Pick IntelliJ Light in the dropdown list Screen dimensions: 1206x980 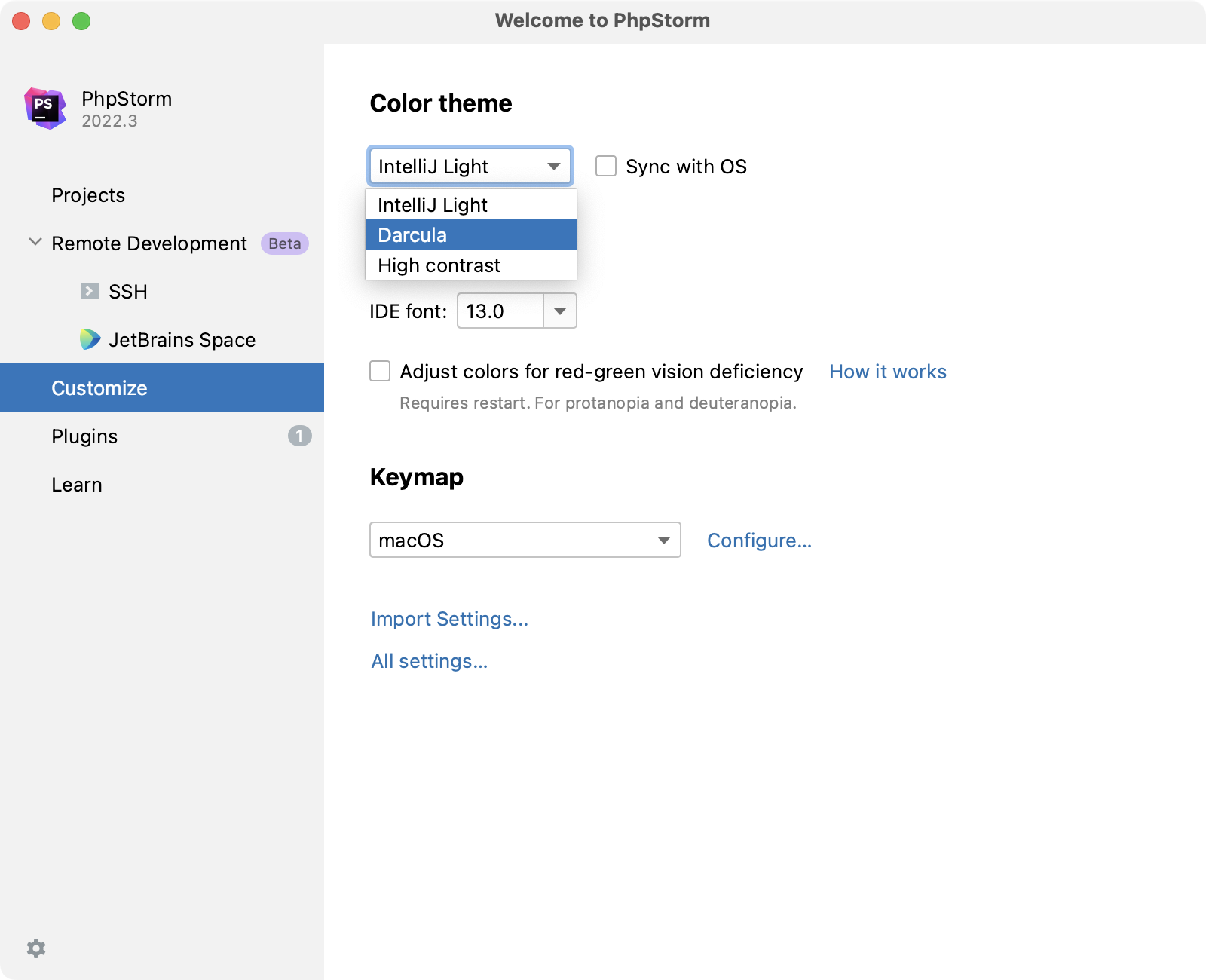pyautogui.click(x=470, y=205)
